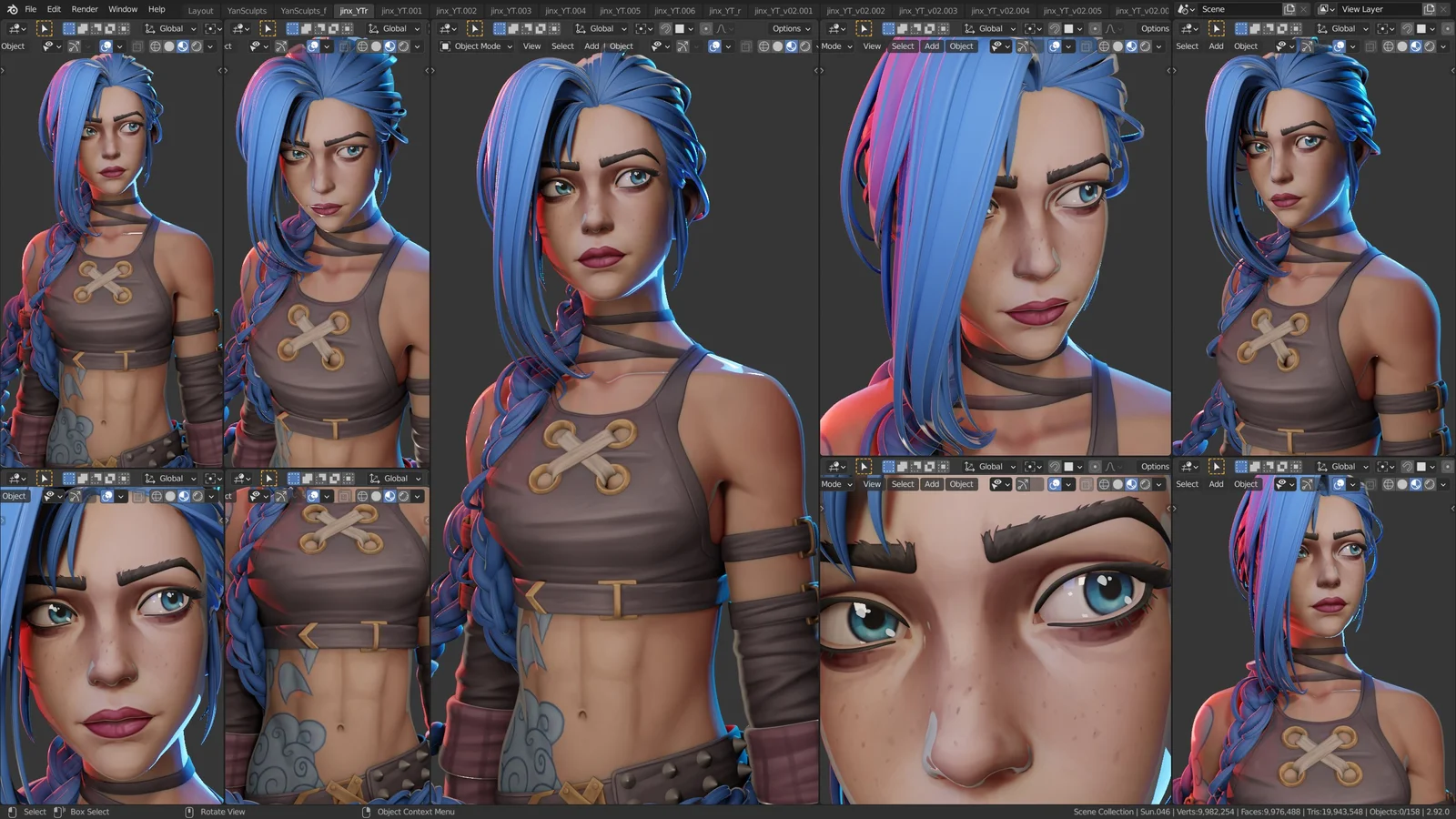Viewport: 1456px width, 819px height.
Task: Click the Options button in the header
Action: [x=788, y=28]
